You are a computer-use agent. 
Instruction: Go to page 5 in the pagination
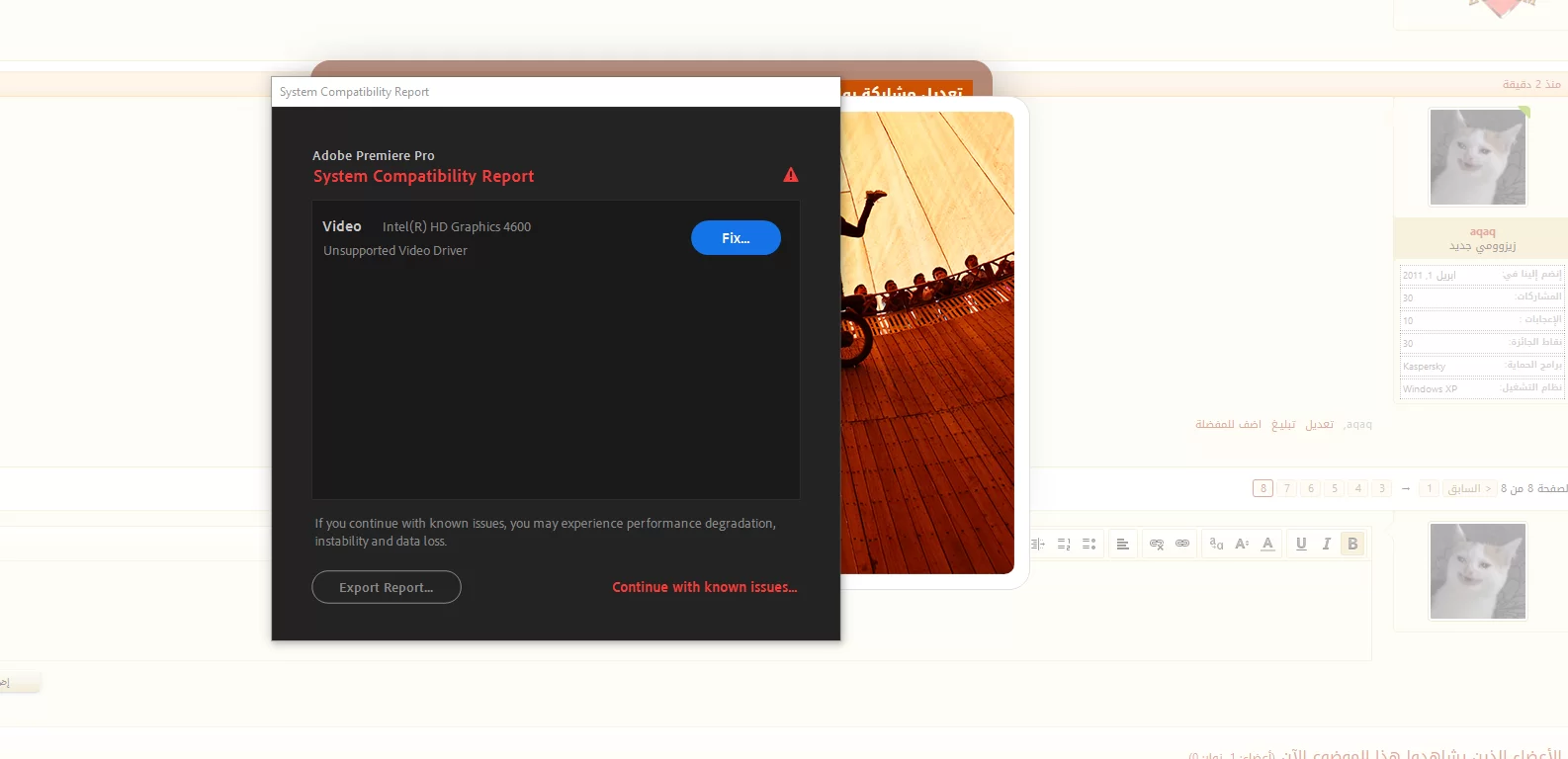[1335, 488]
